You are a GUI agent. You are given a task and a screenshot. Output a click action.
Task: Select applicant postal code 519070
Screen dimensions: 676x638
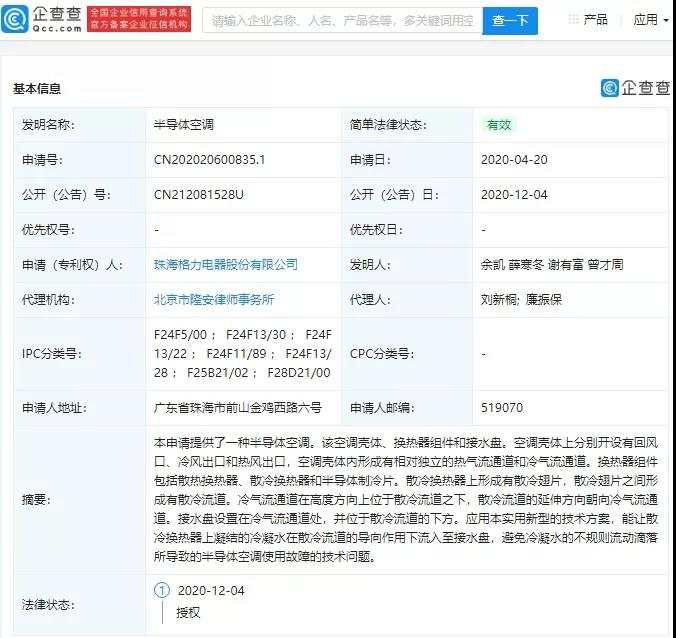click(502, 407)
